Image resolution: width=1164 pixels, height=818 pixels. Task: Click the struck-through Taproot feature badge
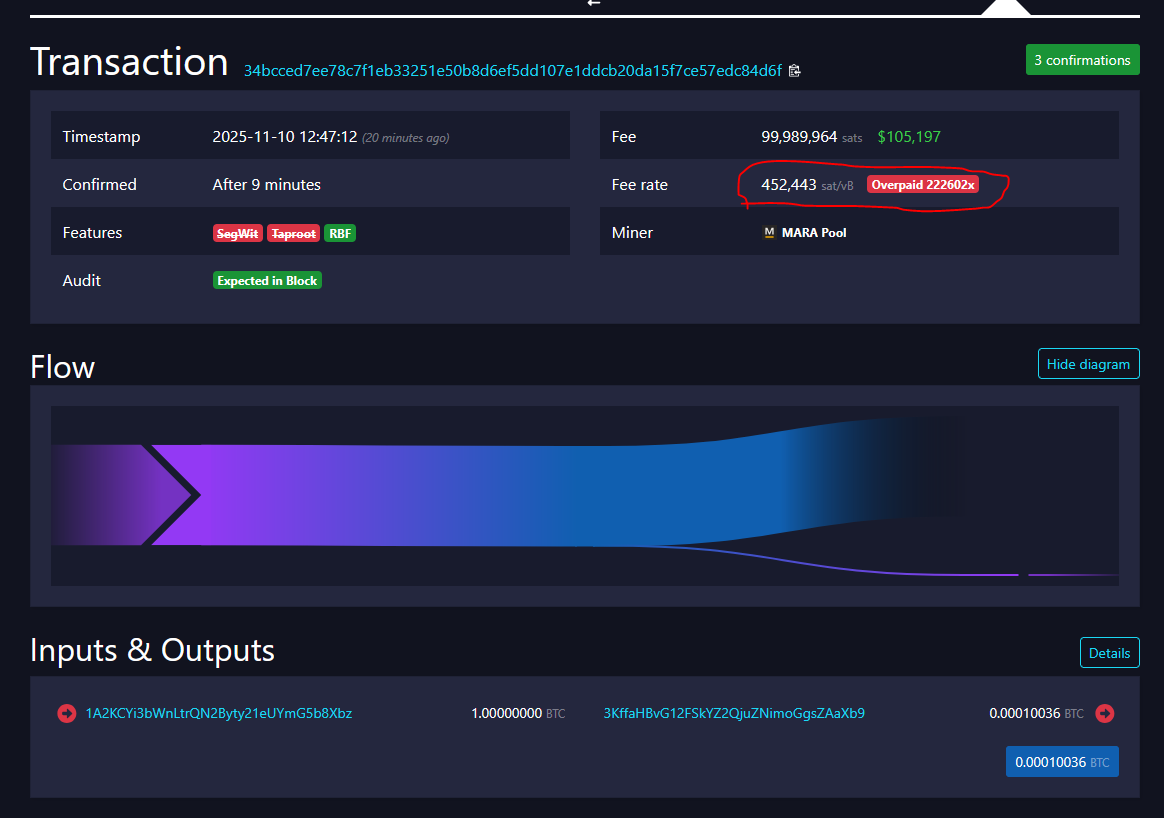click(292, 233)
